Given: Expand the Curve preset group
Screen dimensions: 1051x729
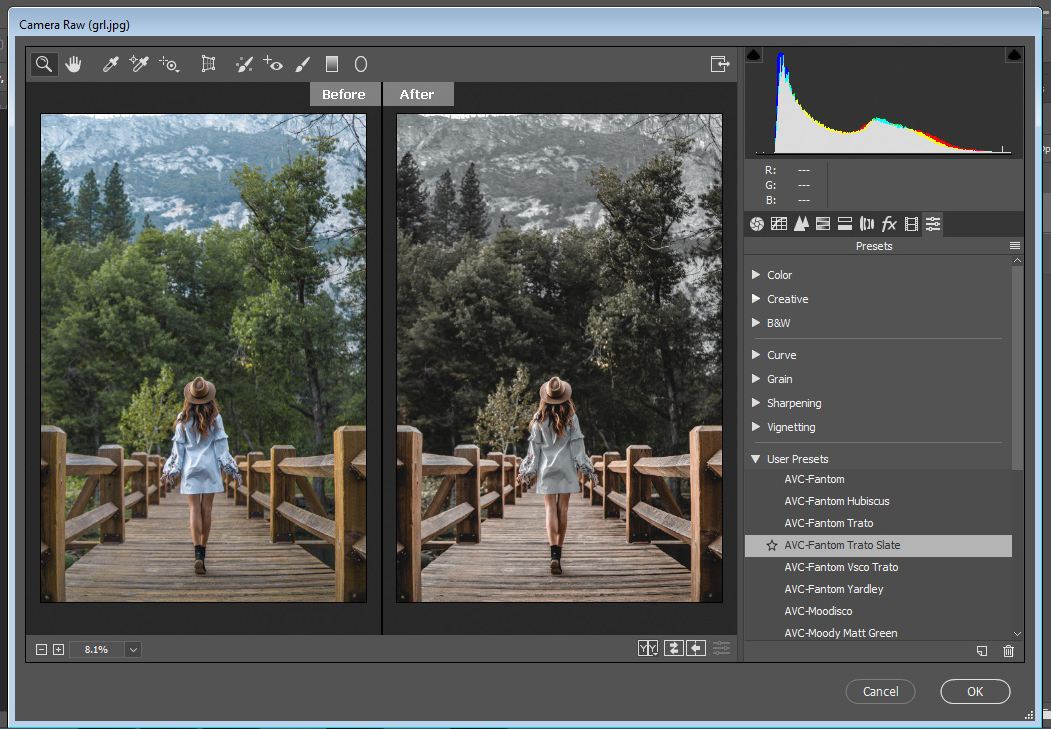Looking at the screenshot, I should click(756, 355).
